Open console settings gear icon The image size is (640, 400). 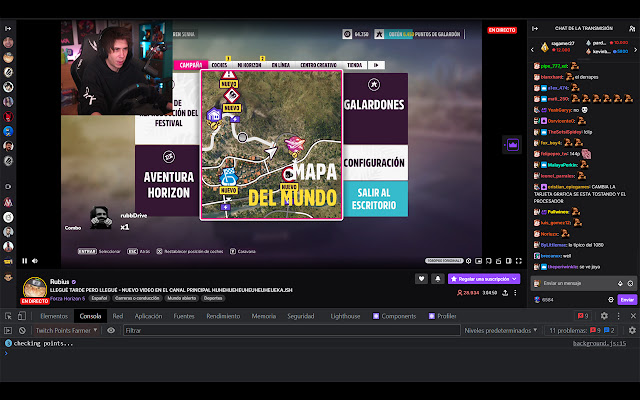click(x=632, y=330)
